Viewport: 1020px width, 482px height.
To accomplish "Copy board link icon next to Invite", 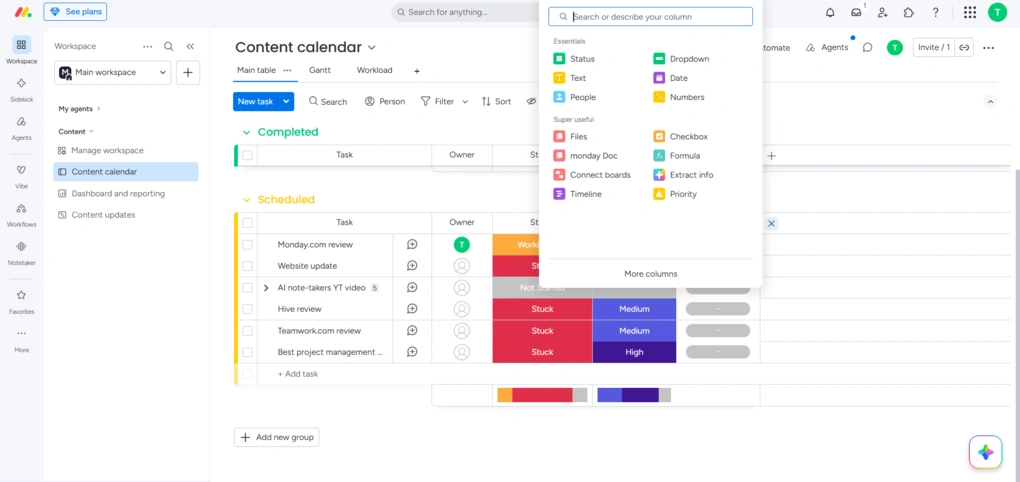I will [964, 47].
